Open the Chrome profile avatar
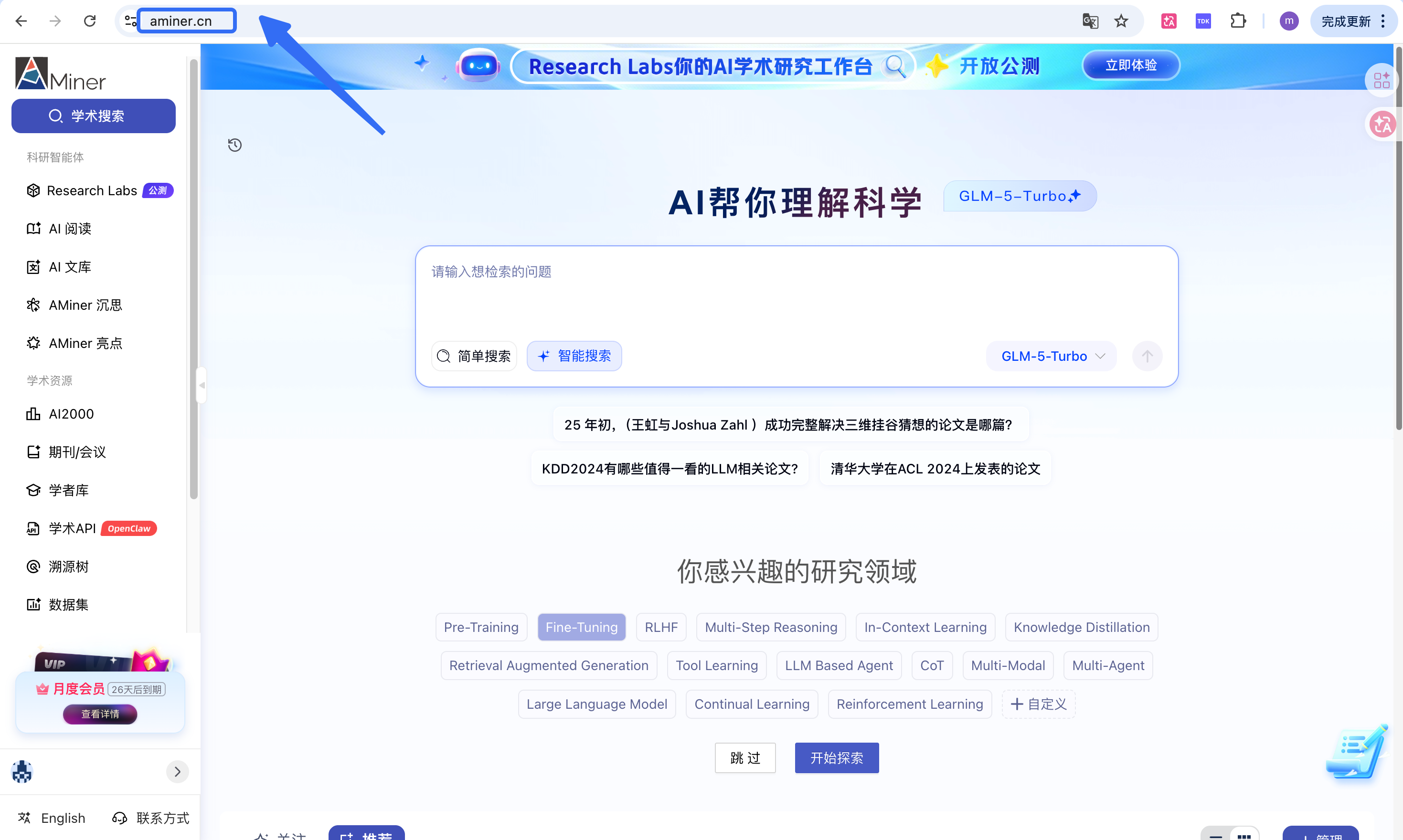The height and width of the screenshot is (840, 1403). (1289, 21)
